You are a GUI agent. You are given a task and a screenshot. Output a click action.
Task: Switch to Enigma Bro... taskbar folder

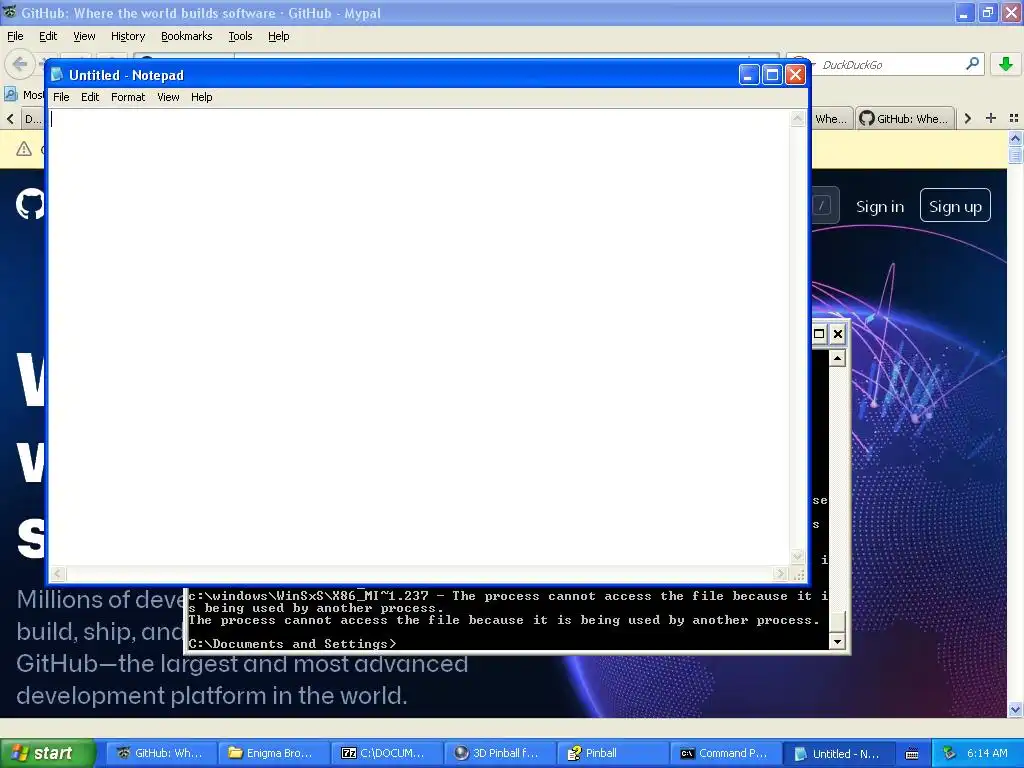(x=272, y=753)
